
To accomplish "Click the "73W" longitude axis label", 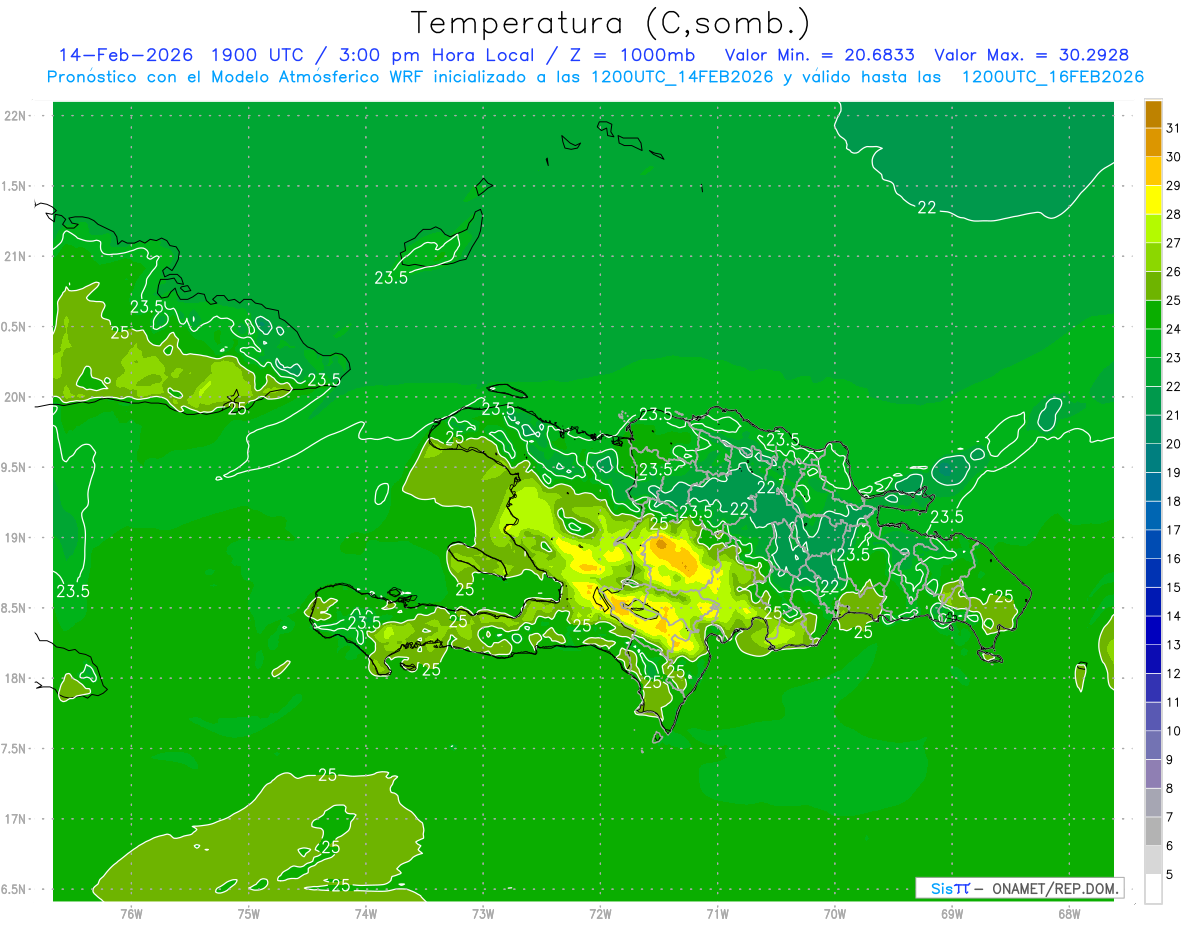I will [483, 913].
